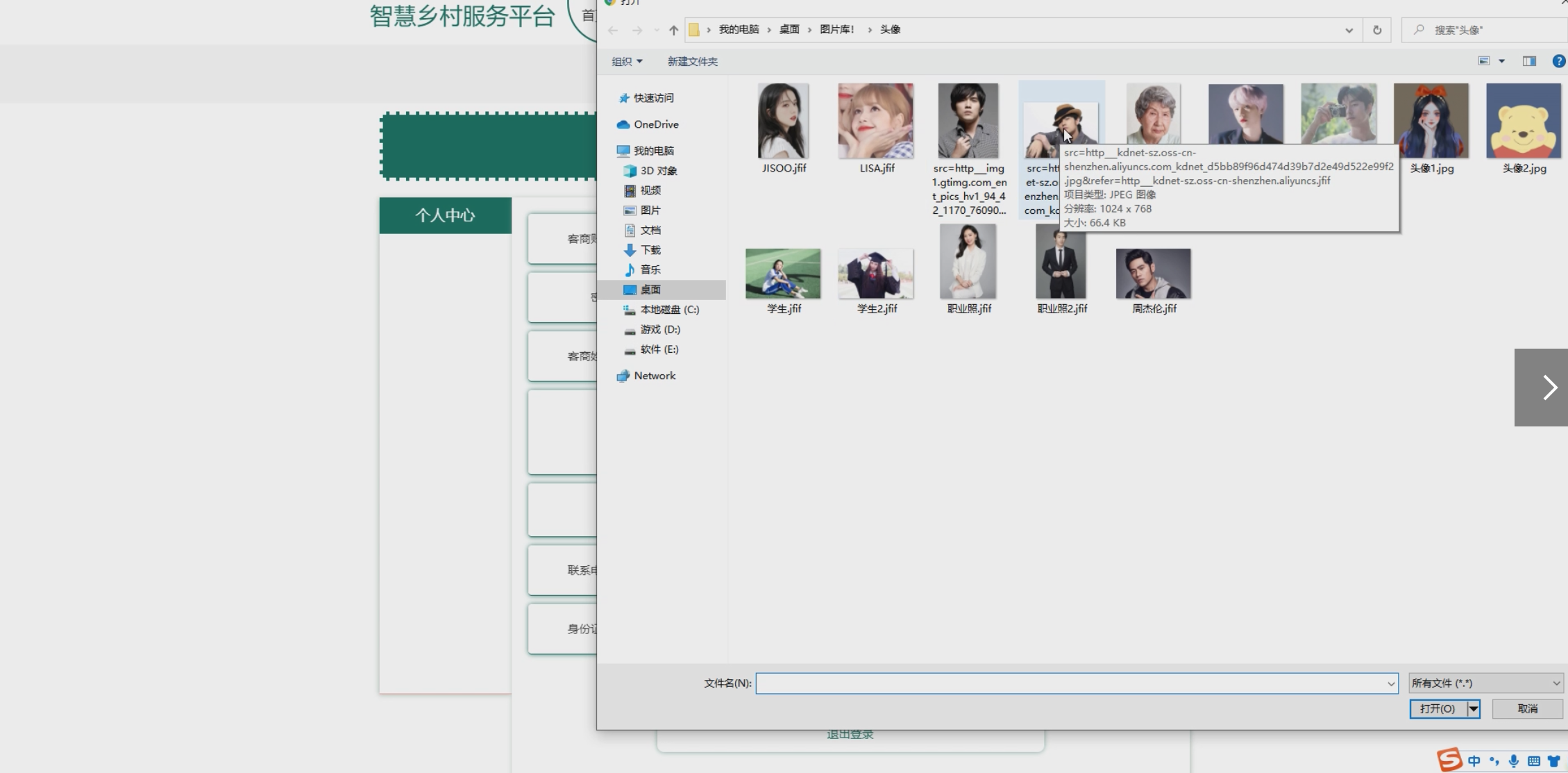The image size is (1568, 773).
Task: Click 新建文件夹 new folder
Action: 692,62
